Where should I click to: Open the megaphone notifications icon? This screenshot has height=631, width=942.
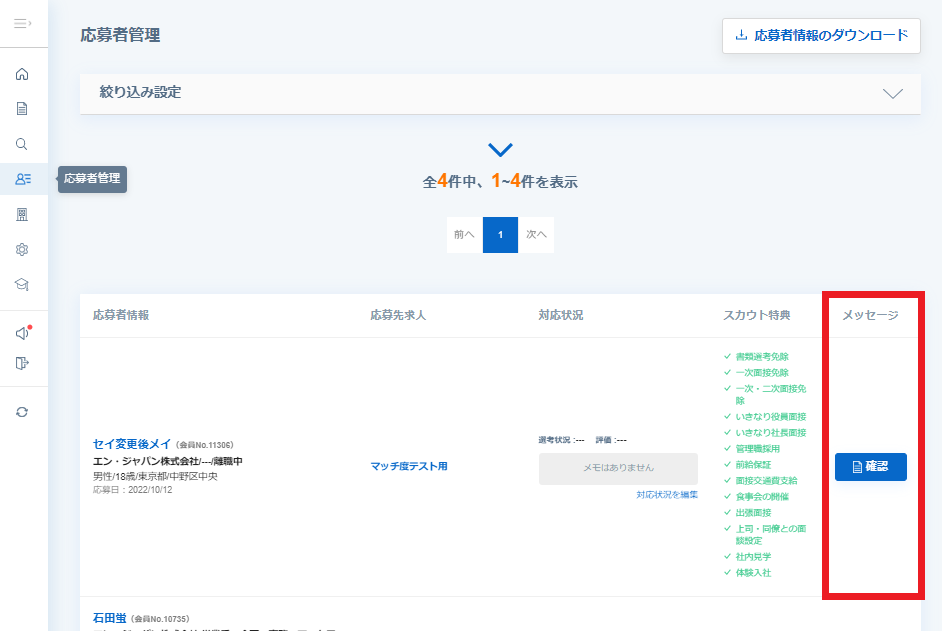coord(23,332)
